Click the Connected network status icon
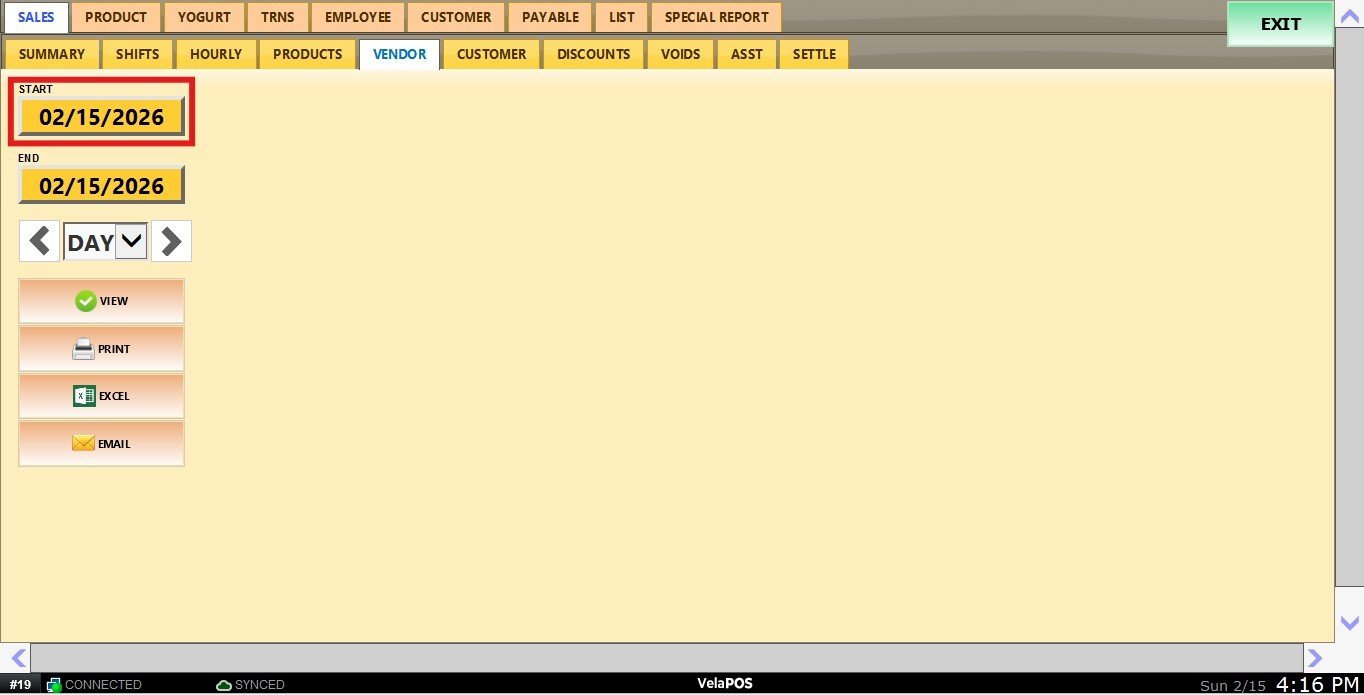The height and width of the screenshot is (695, 1364). coord(54,685)
